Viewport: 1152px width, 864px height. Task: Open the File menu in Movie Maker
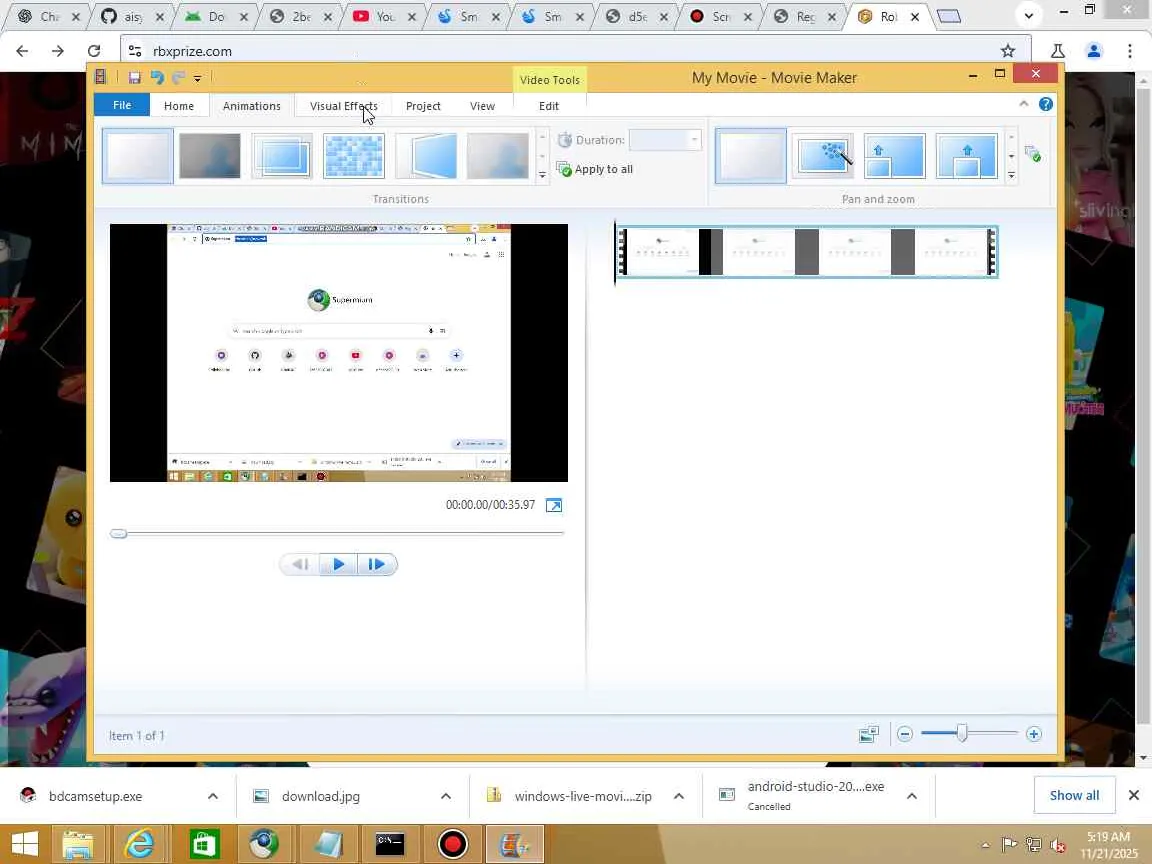click(x=122, y=105)
